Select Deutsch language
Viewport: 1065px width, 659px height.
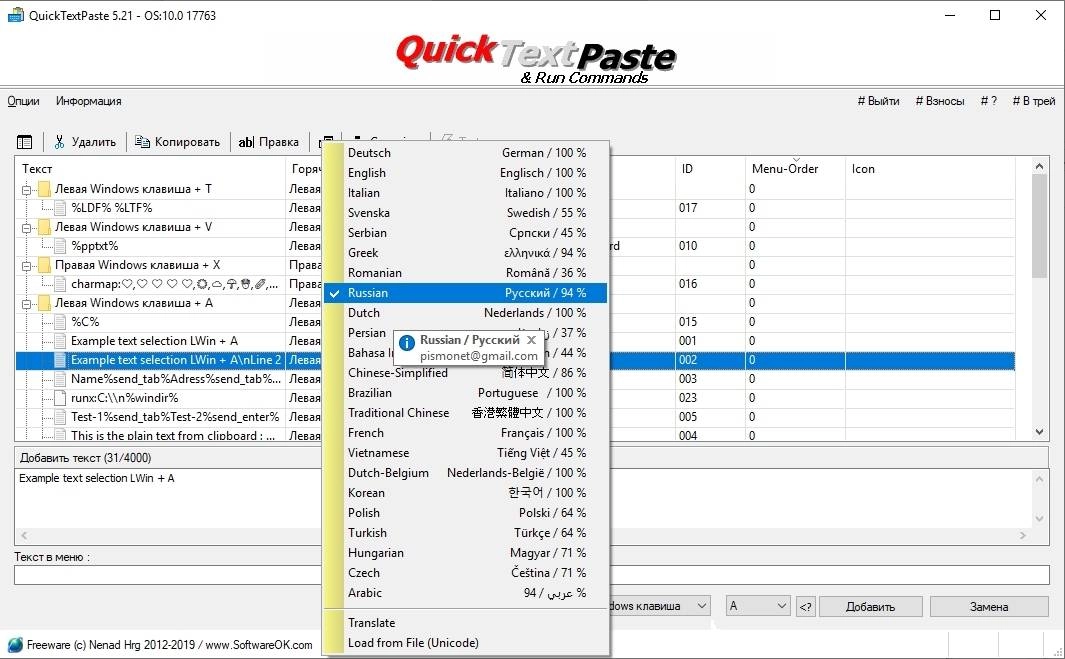pos(467,153)
